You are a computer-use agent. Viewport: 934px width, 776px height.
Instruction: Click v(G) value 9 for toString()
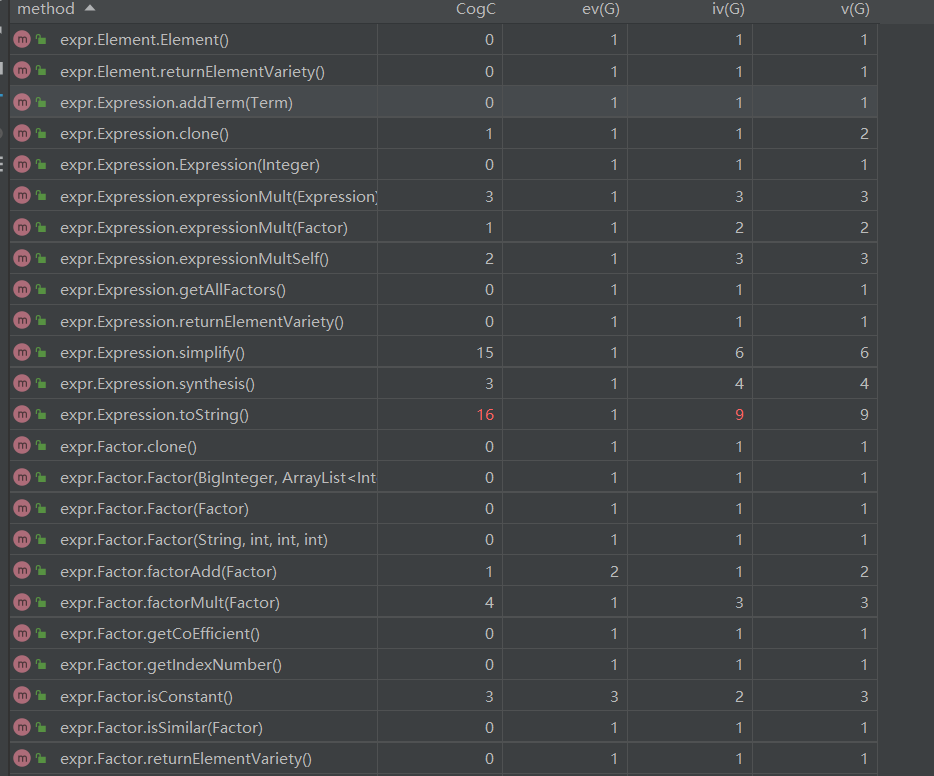[x=864, y=415]
